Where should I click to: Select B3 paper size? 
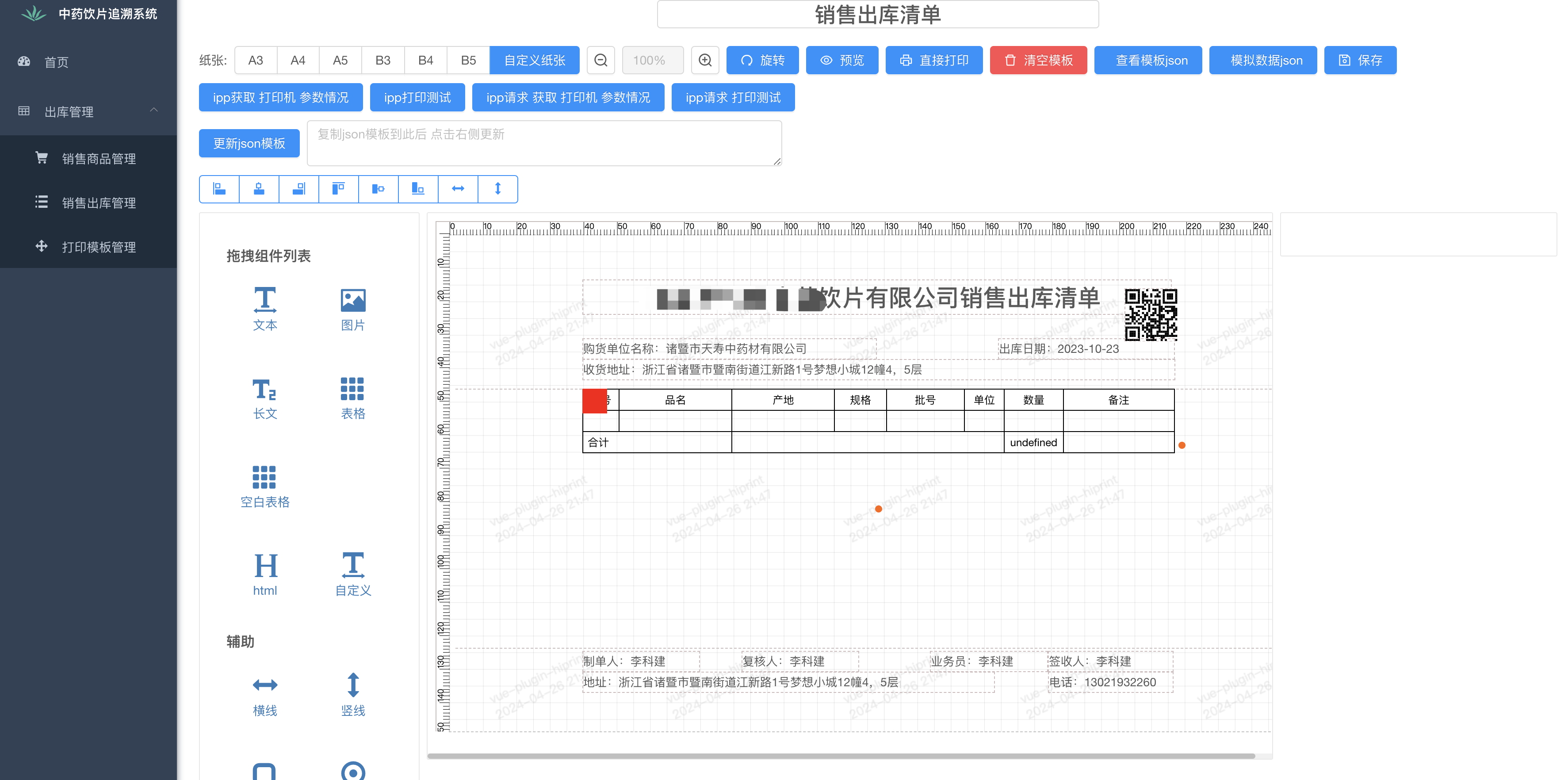383,60
